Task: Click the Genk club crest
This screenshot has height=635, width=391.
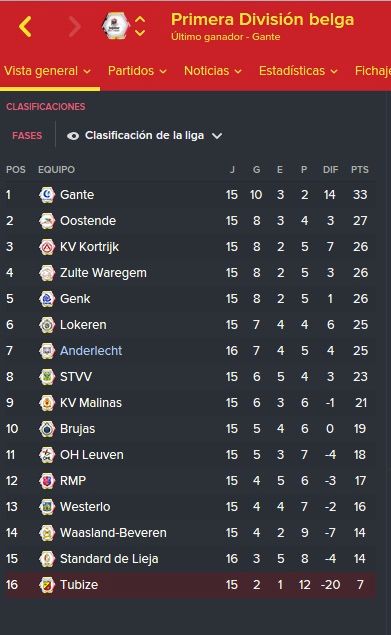Action: (47, 299)
